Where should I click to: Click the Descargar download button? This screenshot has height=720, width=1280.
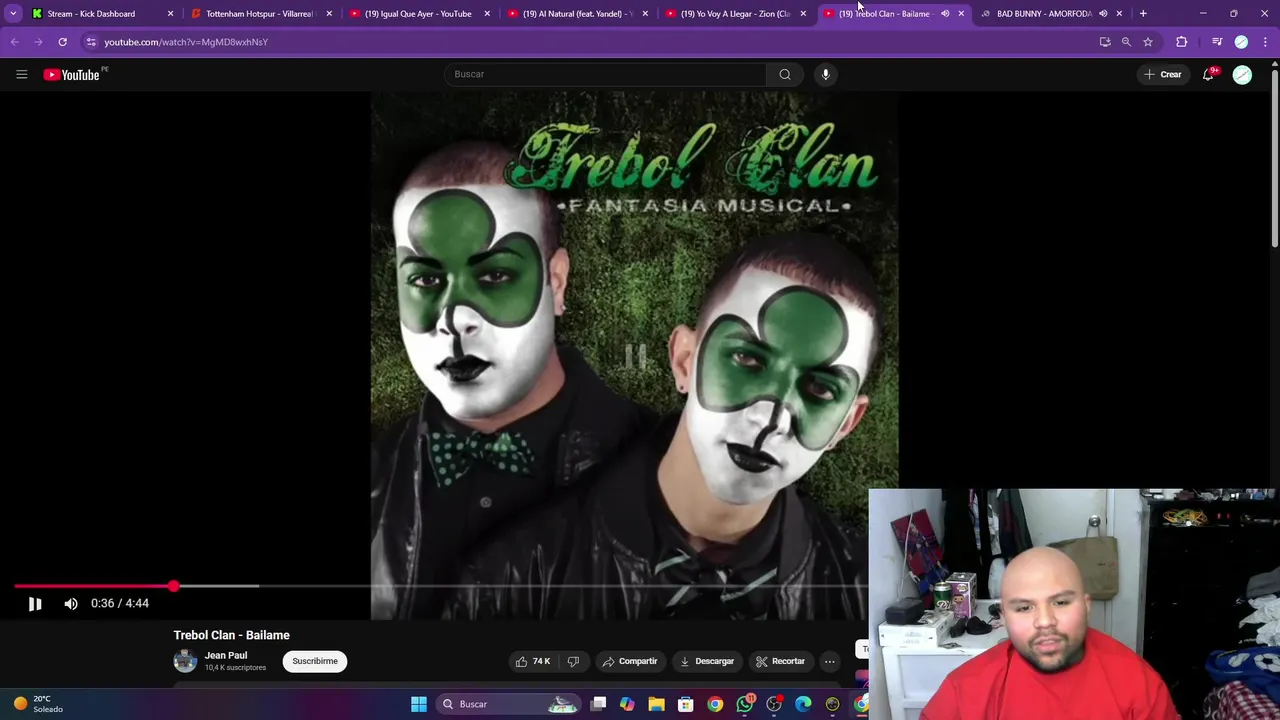[707, 661]
